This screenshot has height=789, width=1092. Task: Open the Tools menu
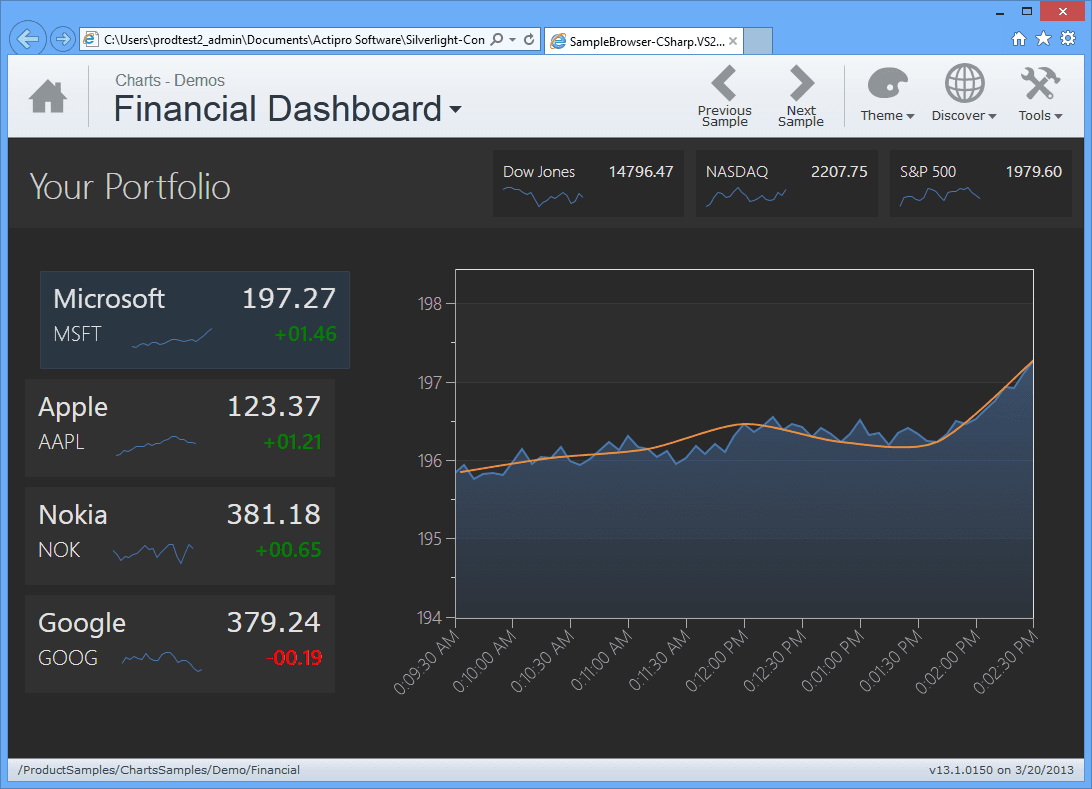[1040, 95]
